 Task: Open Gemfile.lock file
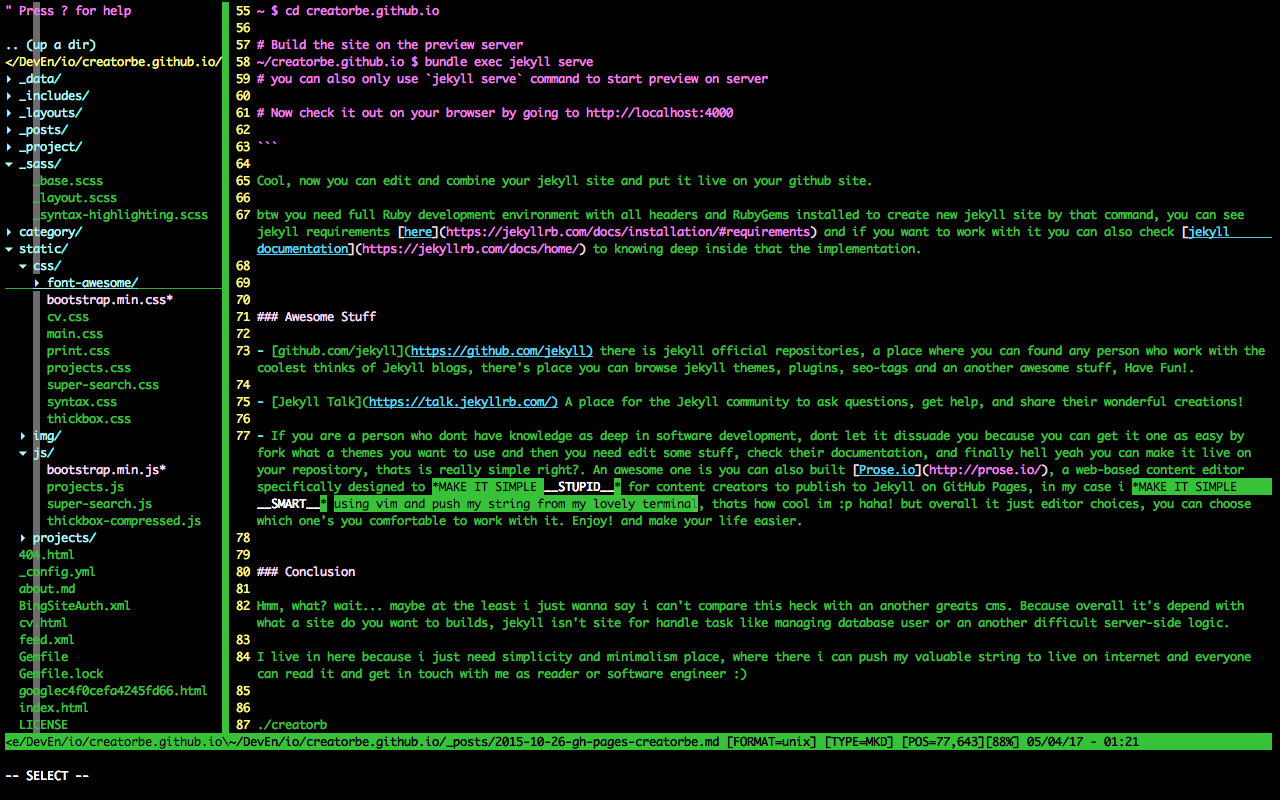61,674
